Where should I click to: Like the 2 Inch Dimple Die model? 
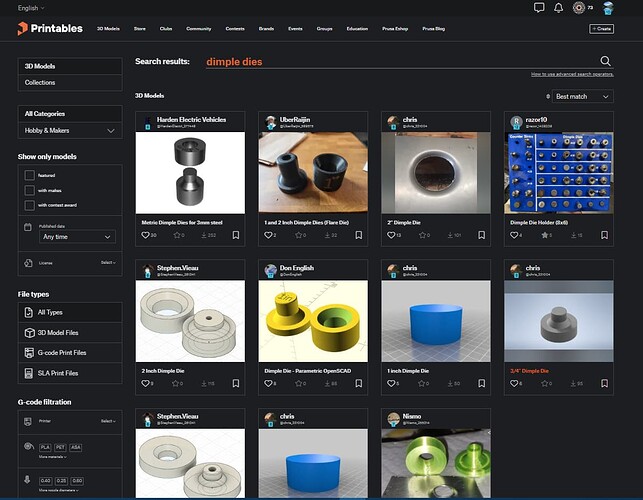point(145,384)
